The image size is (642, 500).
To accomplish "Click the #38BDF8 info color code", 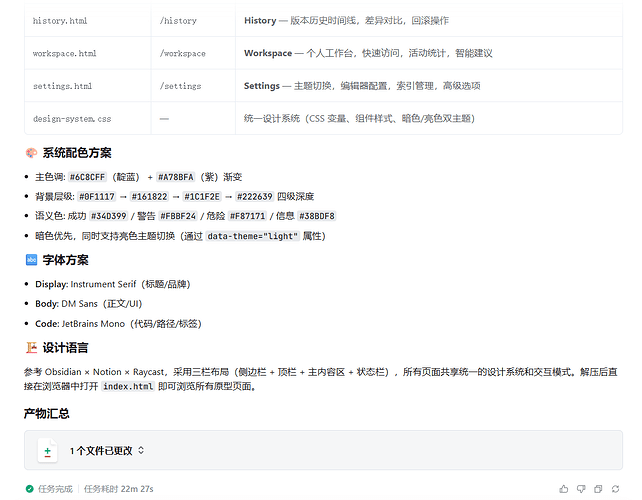I will pyautogui.click(x=316, y=216).
